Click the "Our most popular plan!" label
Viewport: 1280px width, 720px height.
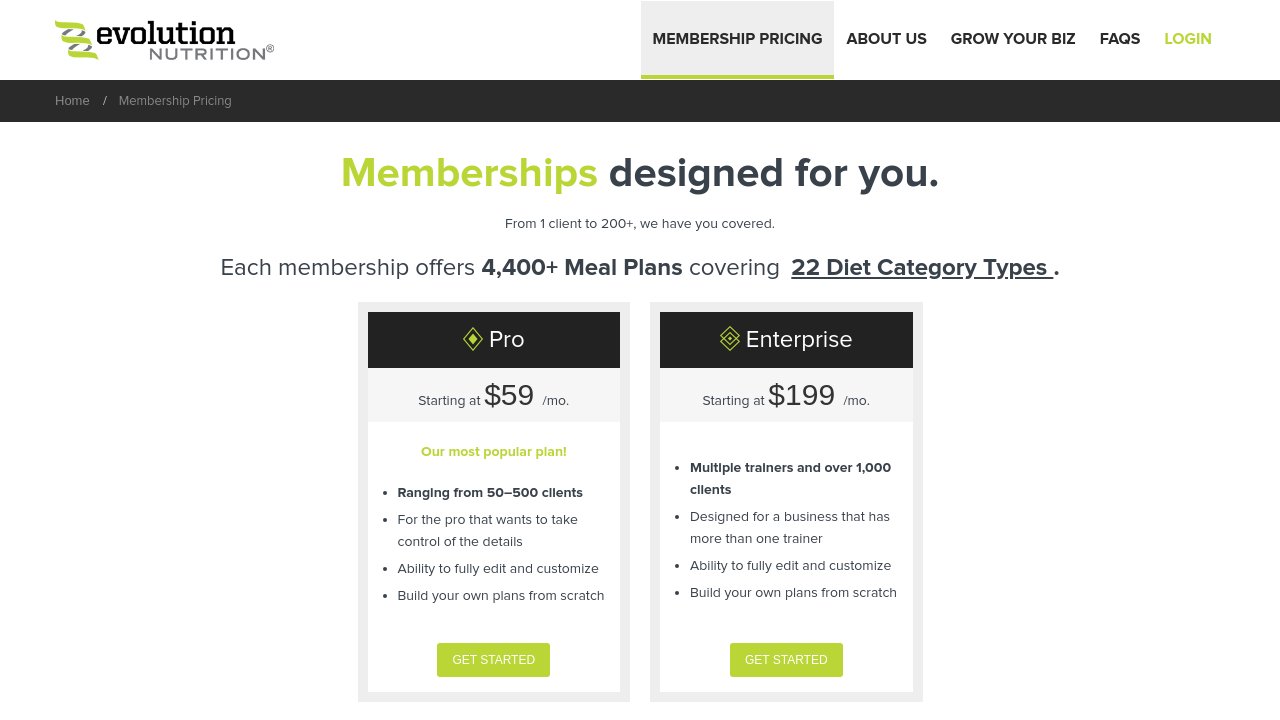(x=494, y=452)
